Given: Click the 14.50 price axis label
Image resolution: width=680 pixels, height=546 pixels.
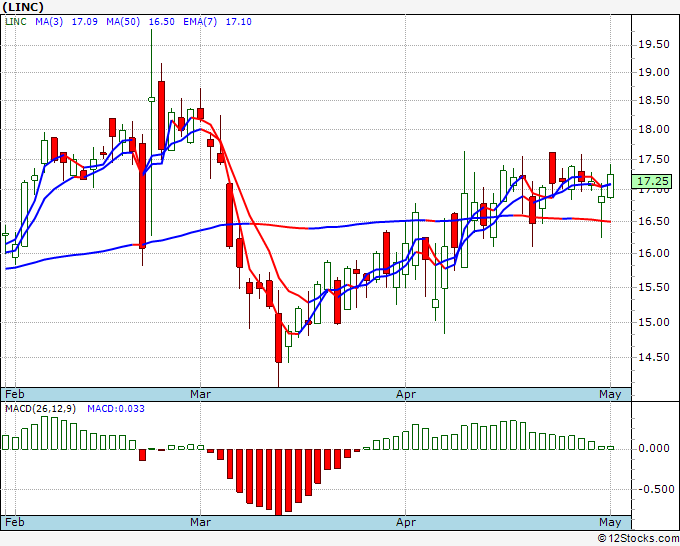Looking at the screenshot, I should click(654, 357).
